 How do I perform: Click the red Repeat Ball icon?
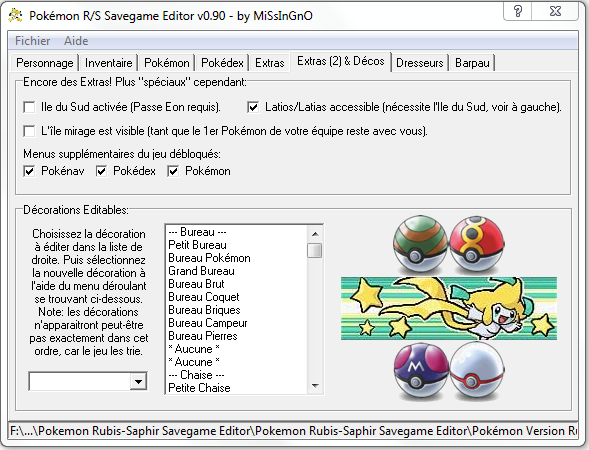tap(476, 243)
